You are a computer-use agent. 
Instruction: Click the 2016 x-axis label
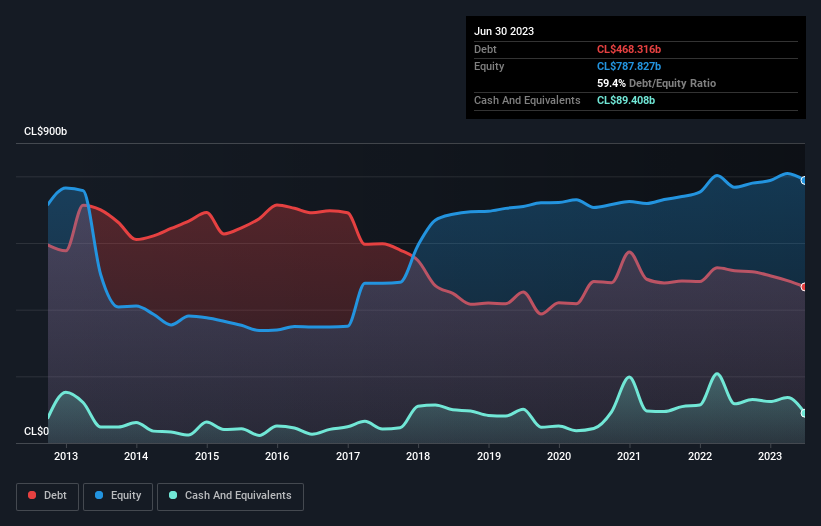(277, 456)
